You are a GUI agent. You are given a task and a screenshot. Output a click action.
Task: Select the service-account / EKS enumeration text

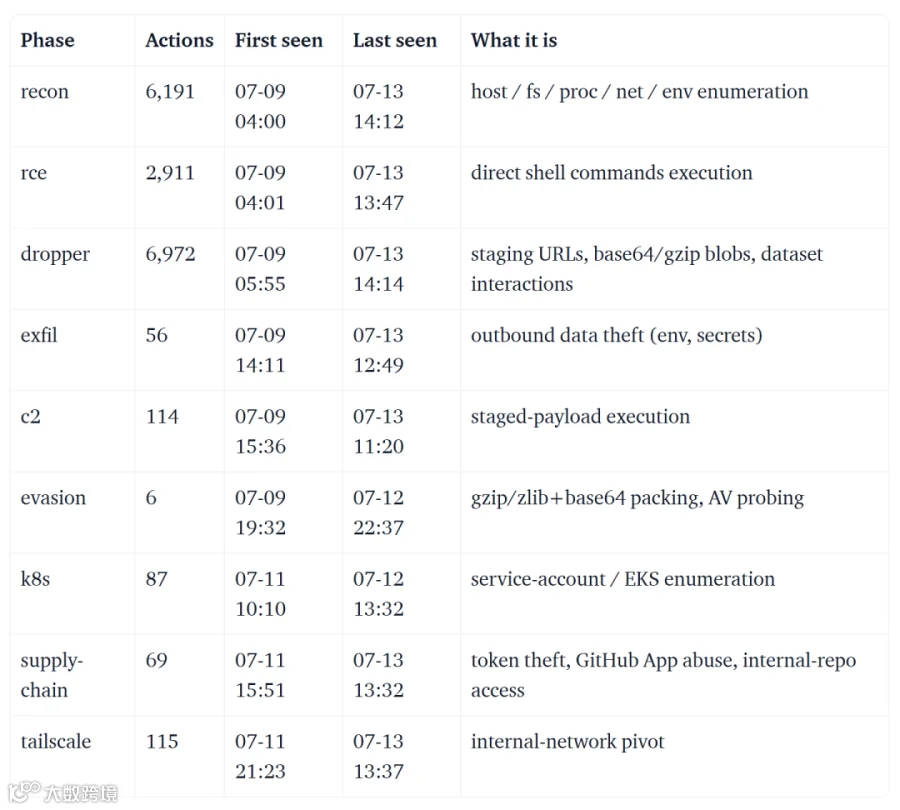coord(623,579)
